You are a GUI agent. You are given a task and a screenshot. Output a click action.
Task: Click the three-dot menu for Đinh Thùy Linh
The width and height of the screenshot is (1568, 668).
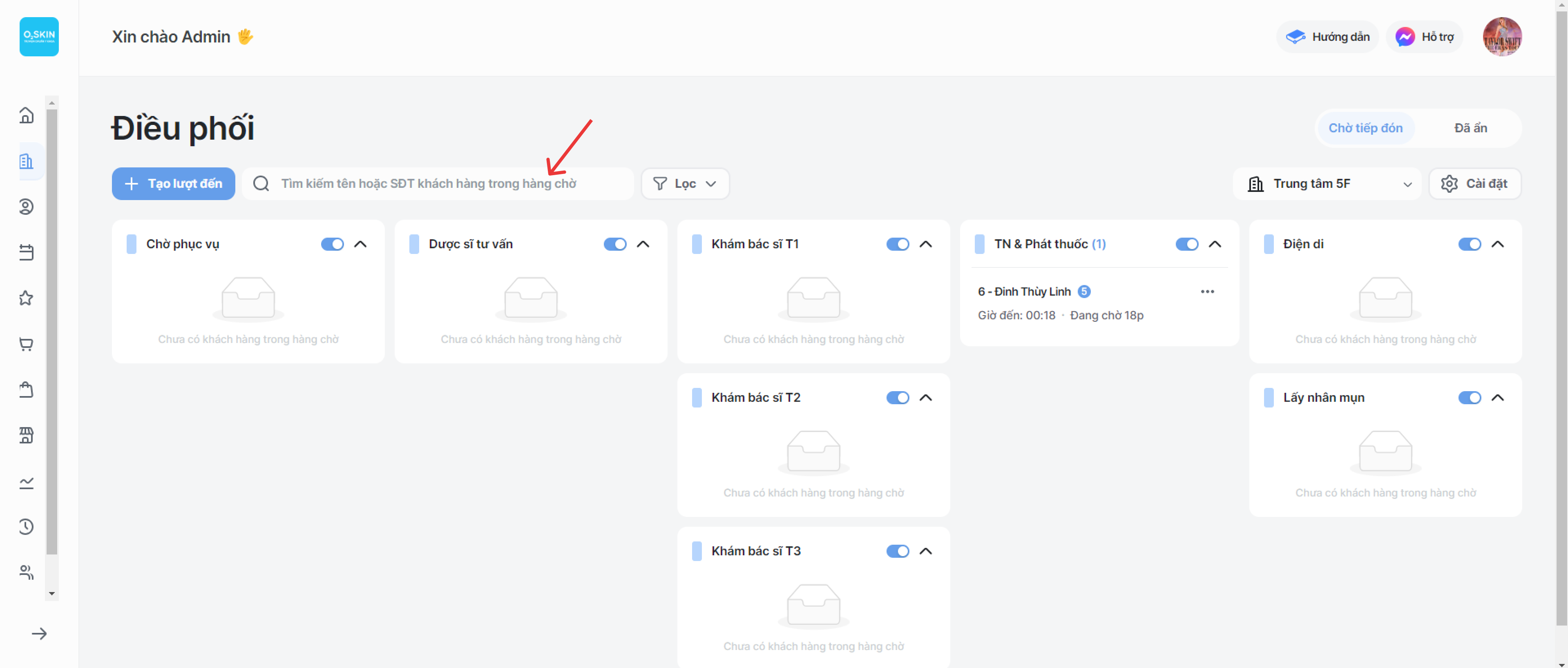[x=1207, y=292]
